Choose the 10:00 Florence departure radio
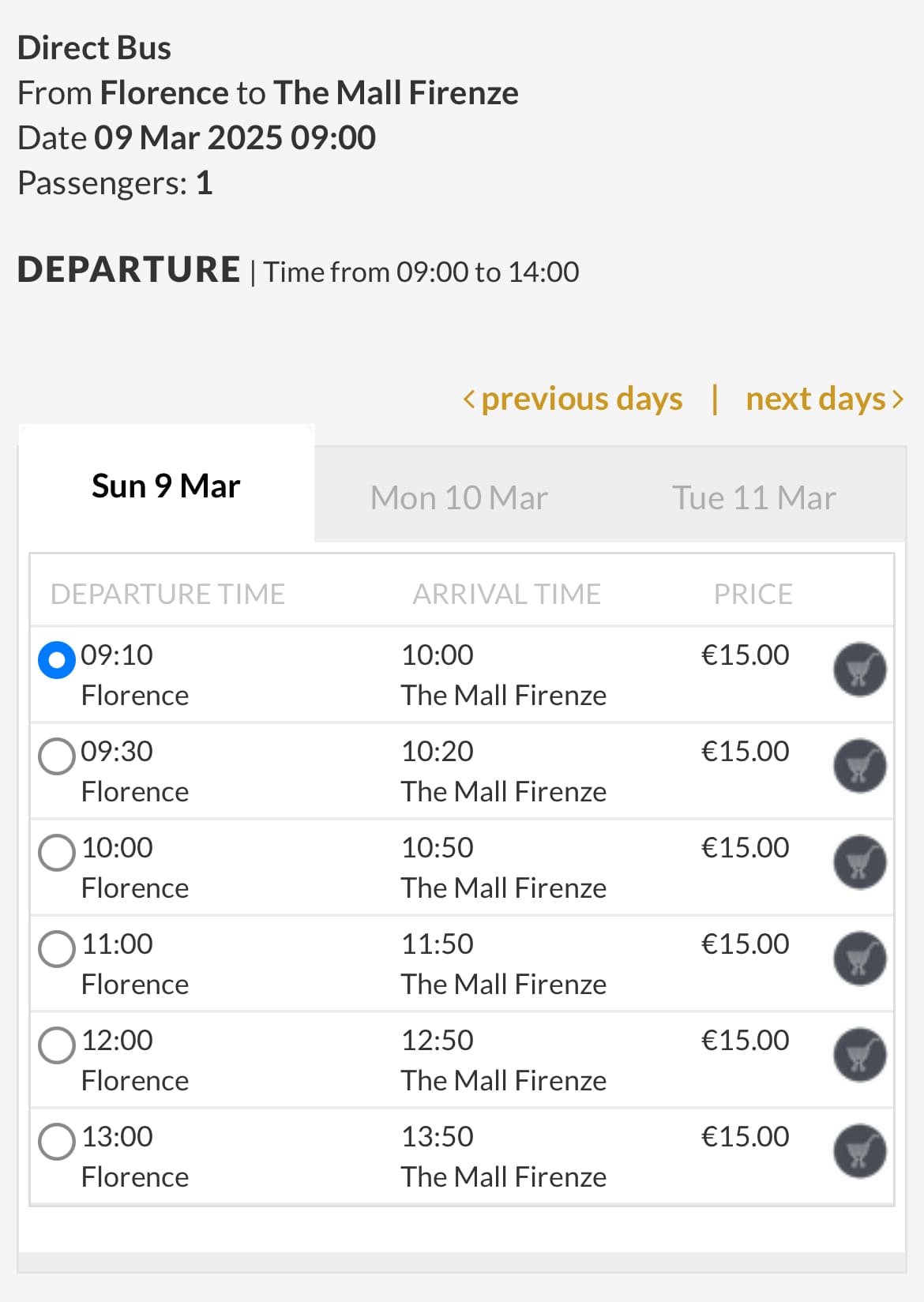This screenshot has height=1302, width=924. click(57, 853)
